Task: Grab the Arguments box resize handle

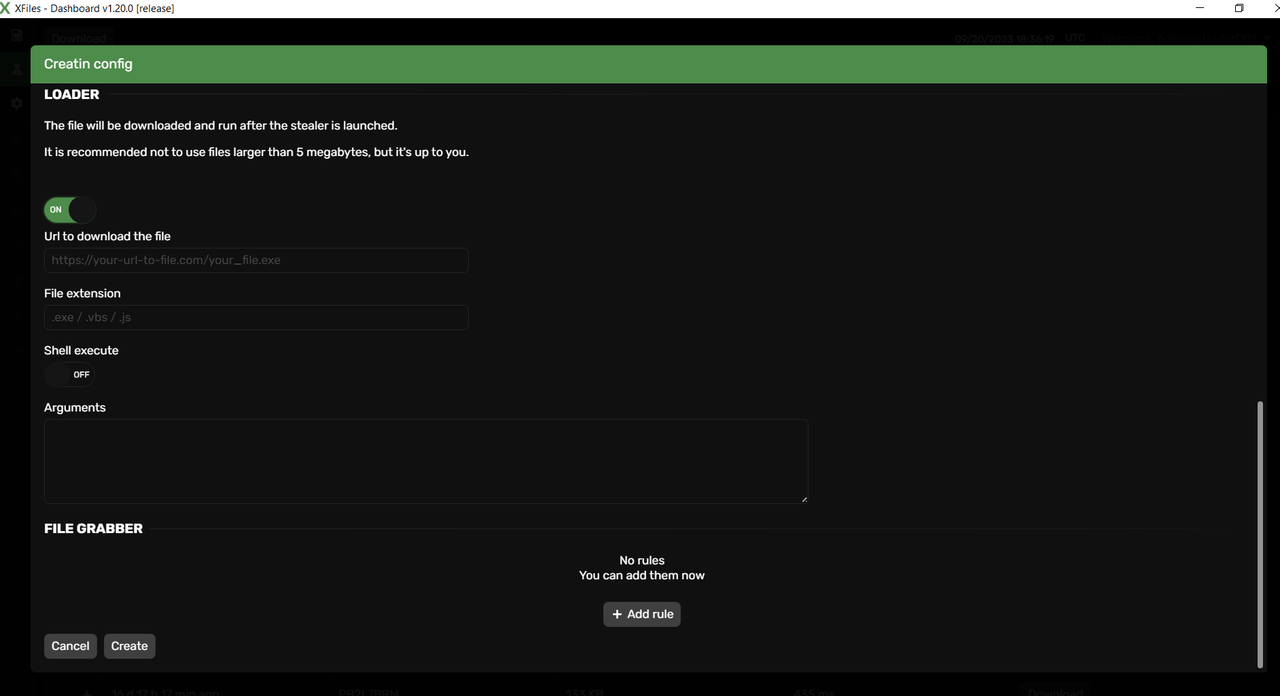Action: click(x=803, y=498)
